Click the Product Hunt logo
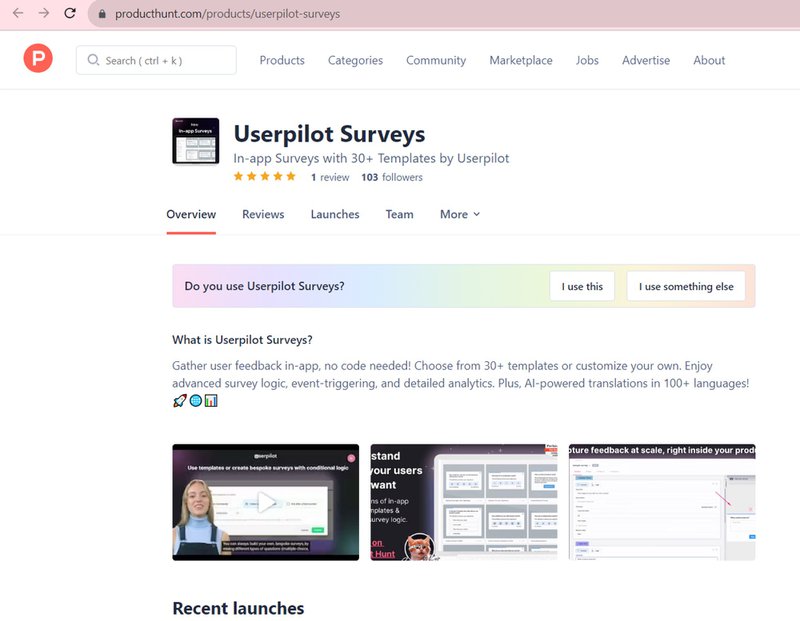This screenshot has height=621, width=800. (x=37, y=59)
